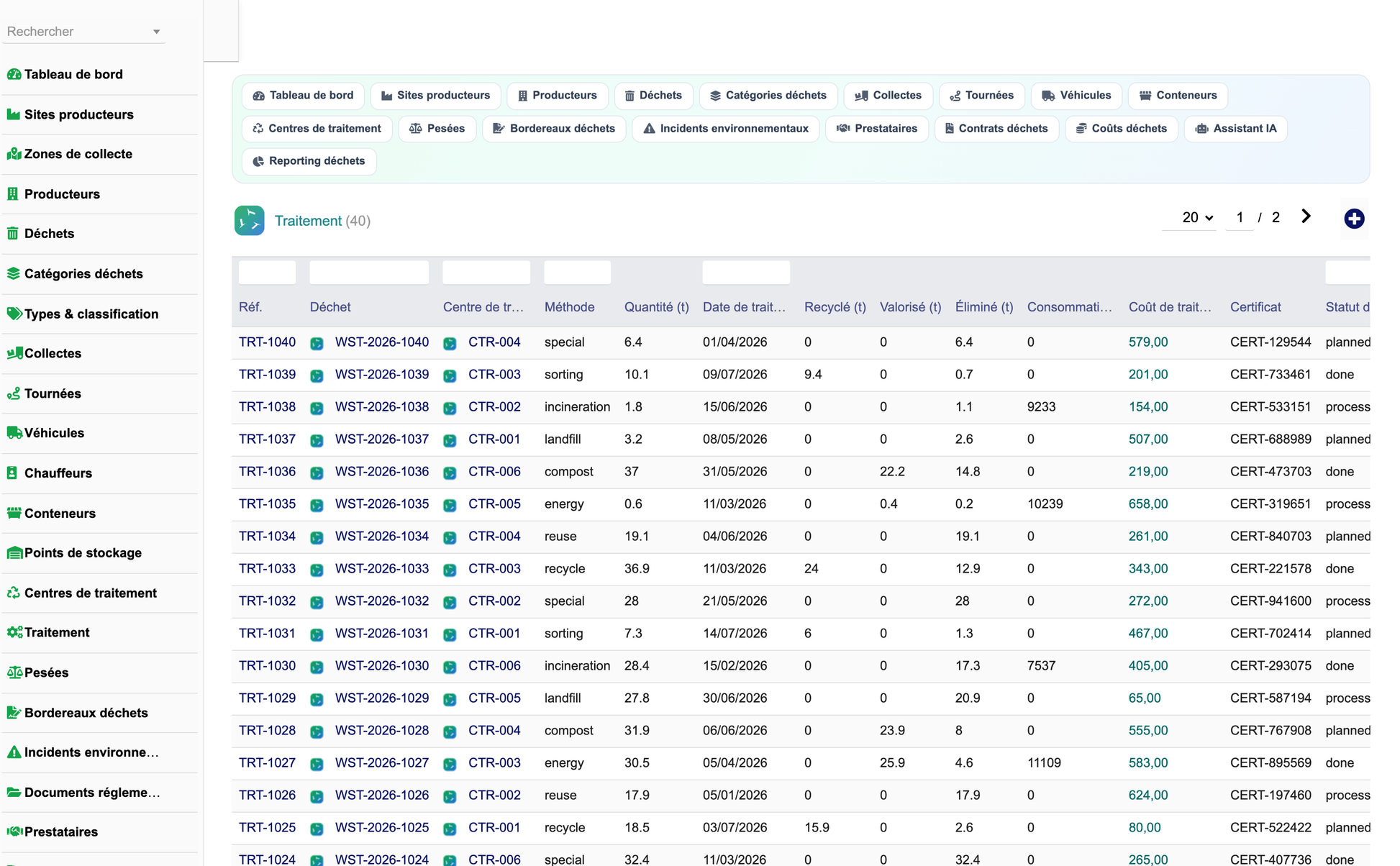
Task: Go to next page with chevron
Action: tap(1306, 216)
